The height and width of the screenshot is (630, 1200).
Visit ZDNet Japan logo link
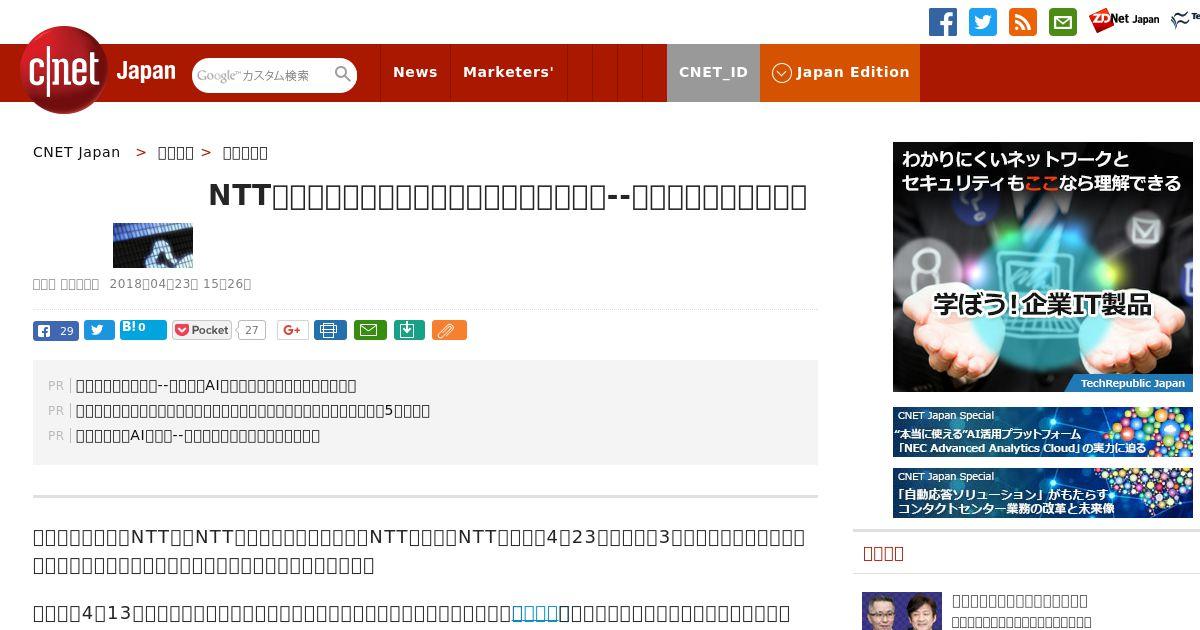[1124, 19]
